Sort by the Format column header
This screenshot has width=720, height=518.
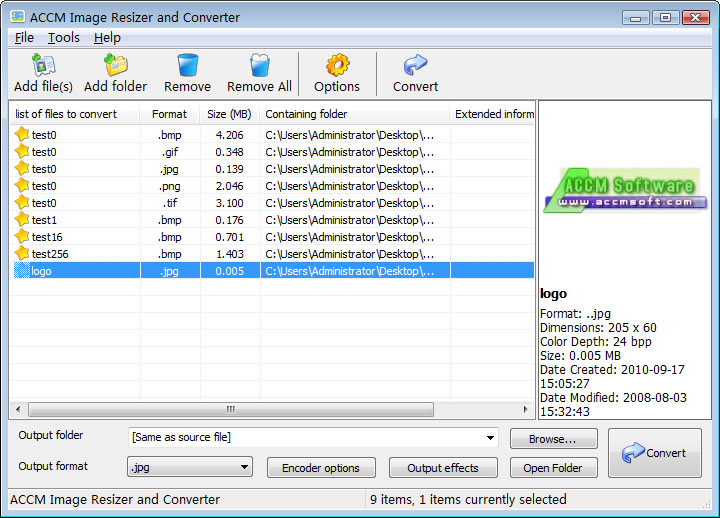click(x=170, y=114)
